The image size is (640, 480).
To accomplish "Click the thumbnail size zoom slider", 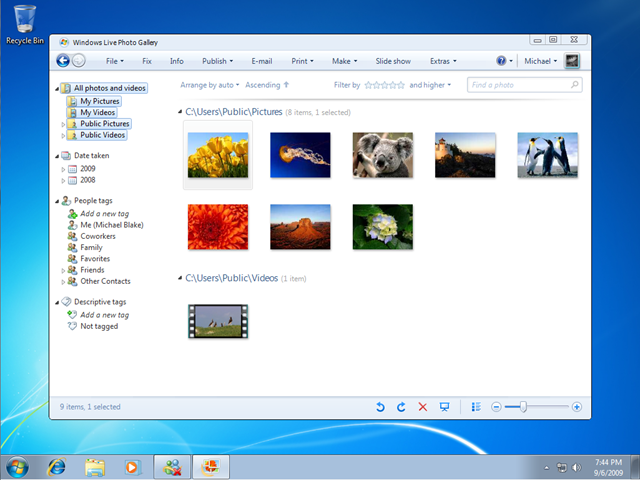I will click(x=523, y=407).
